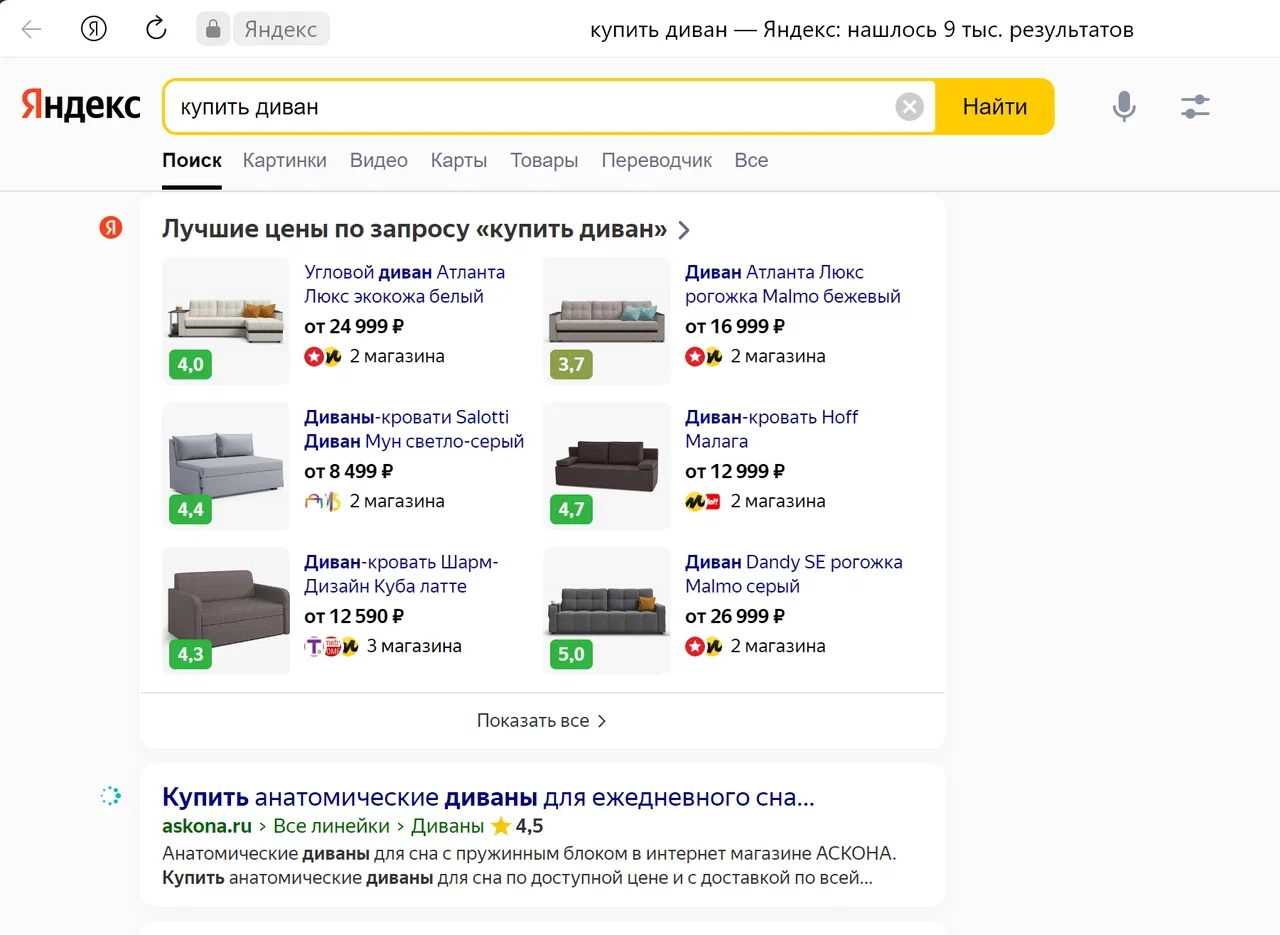
Task: Click the 5,0 rating badge
Action: (571, 654)
